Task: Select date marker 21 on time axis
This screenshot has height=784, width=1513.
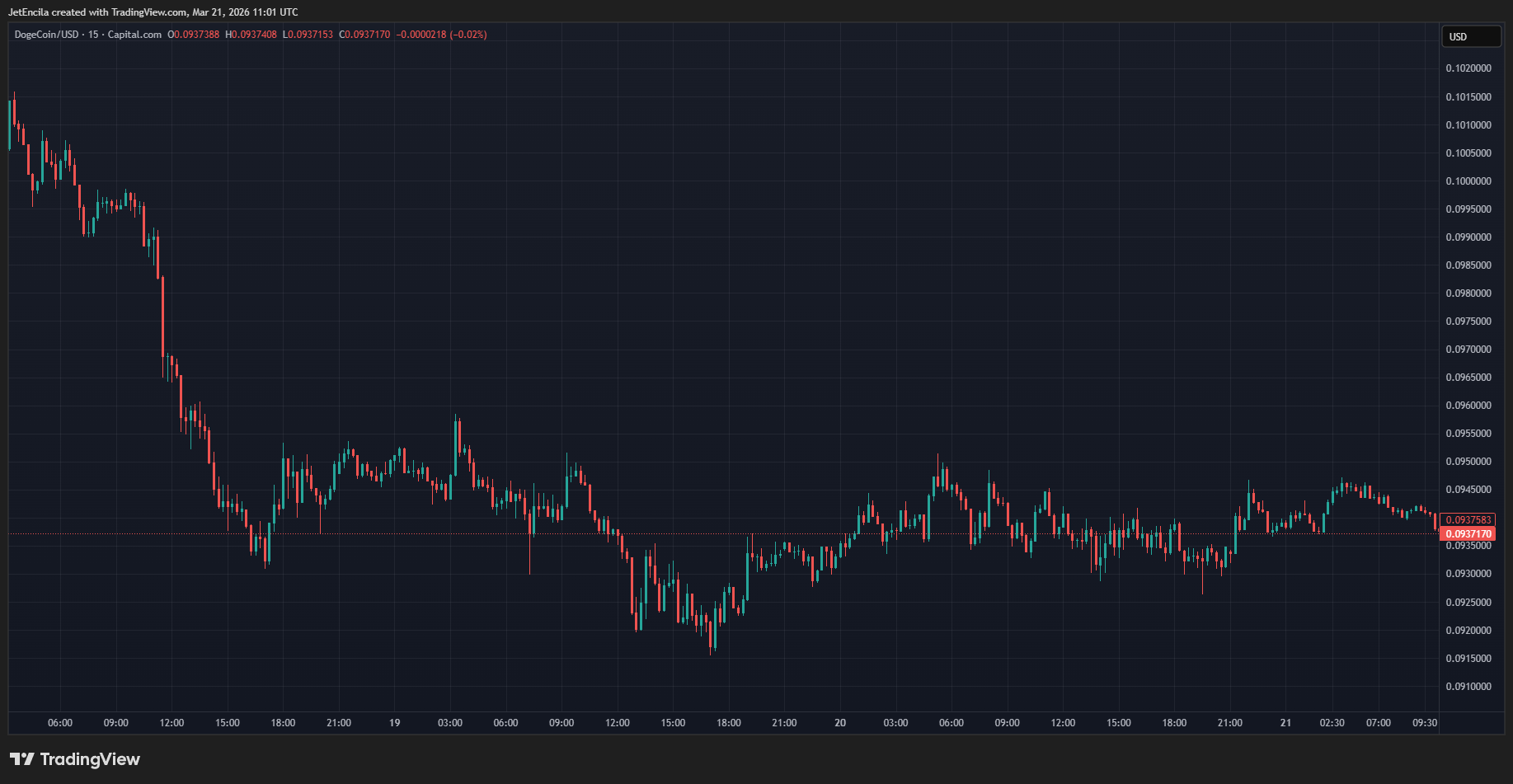Action: [1285, 723]
